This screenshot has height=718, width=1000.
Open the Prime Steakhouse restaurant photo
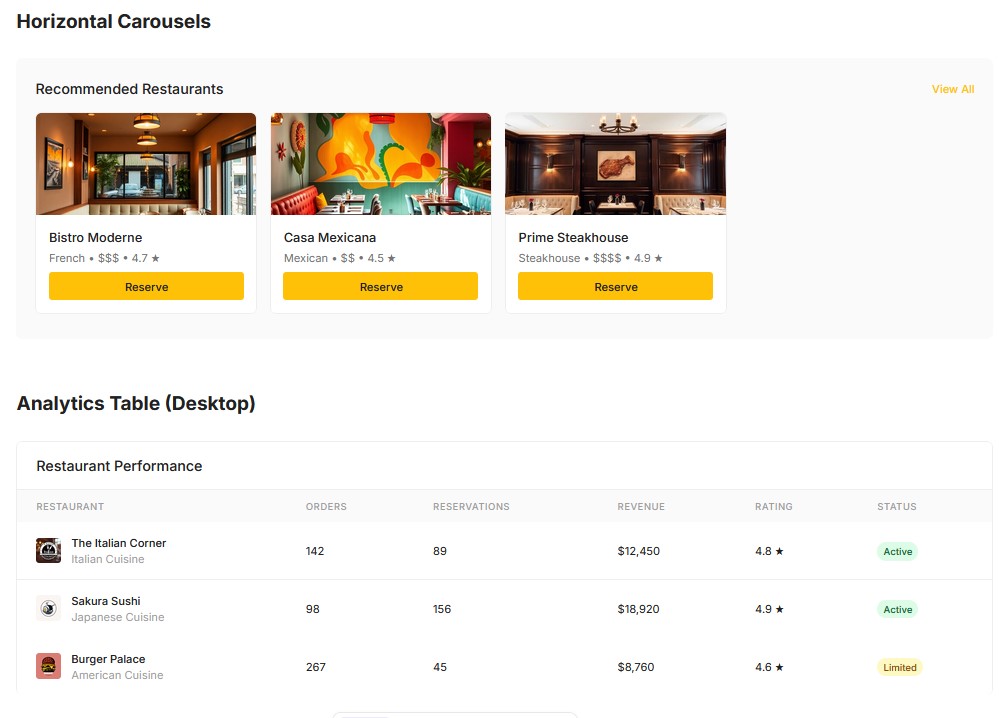coord(615,164)
